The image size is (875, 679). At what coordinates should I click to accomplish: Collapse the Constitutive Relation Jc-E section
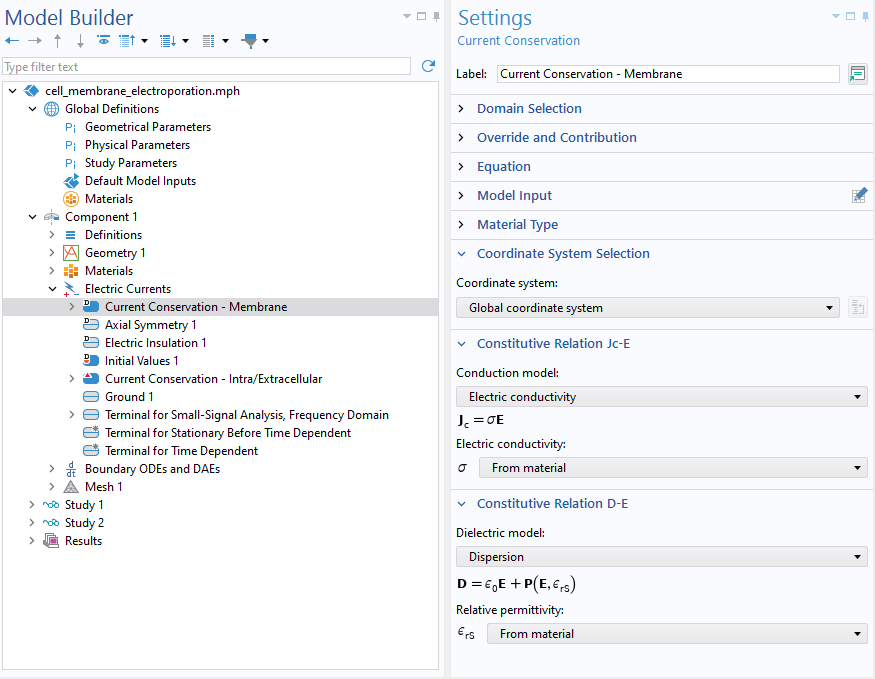point(462,344)
